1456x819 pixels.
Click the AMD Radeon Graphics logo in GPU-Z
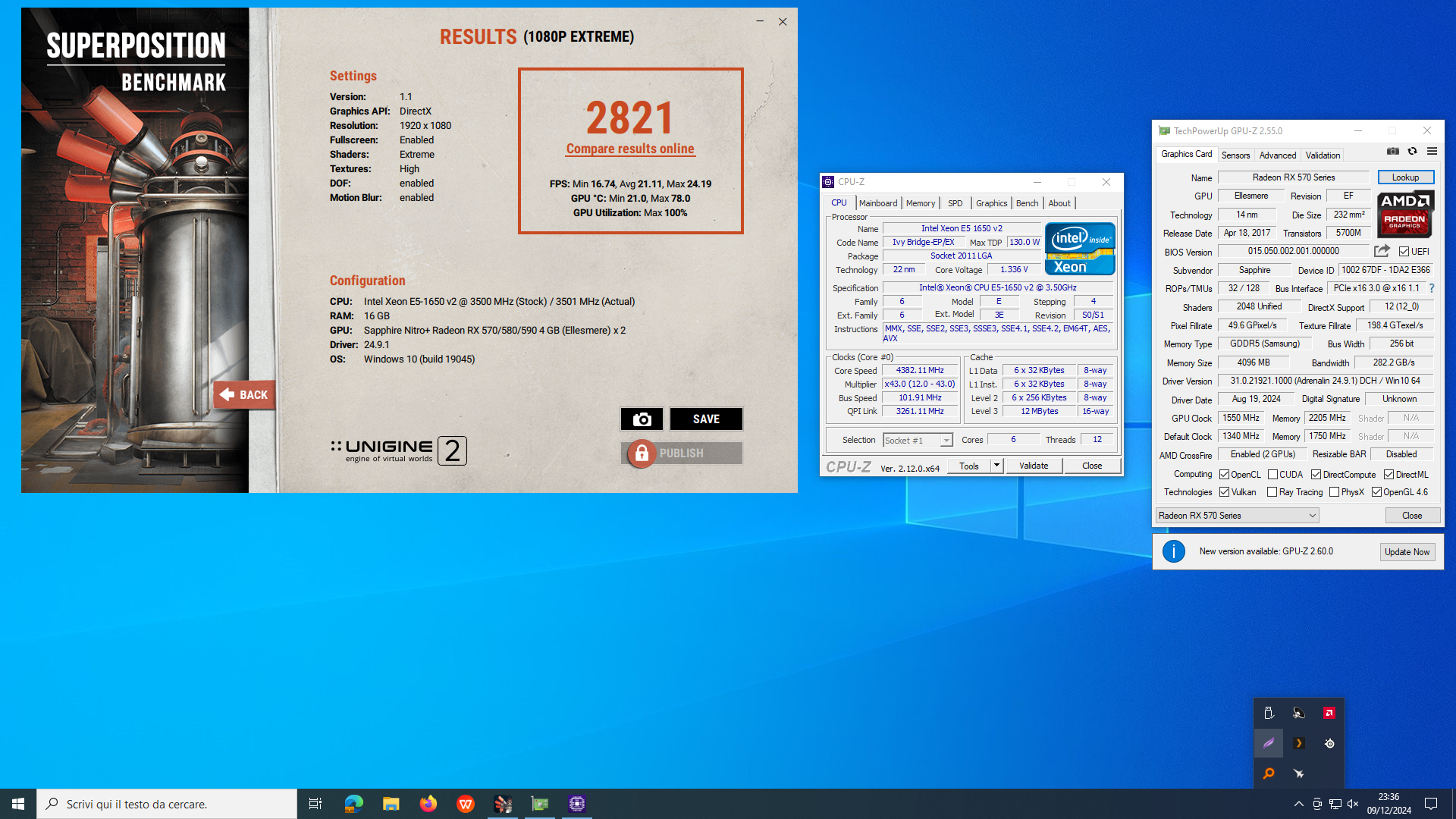[x=1405, y=214]
